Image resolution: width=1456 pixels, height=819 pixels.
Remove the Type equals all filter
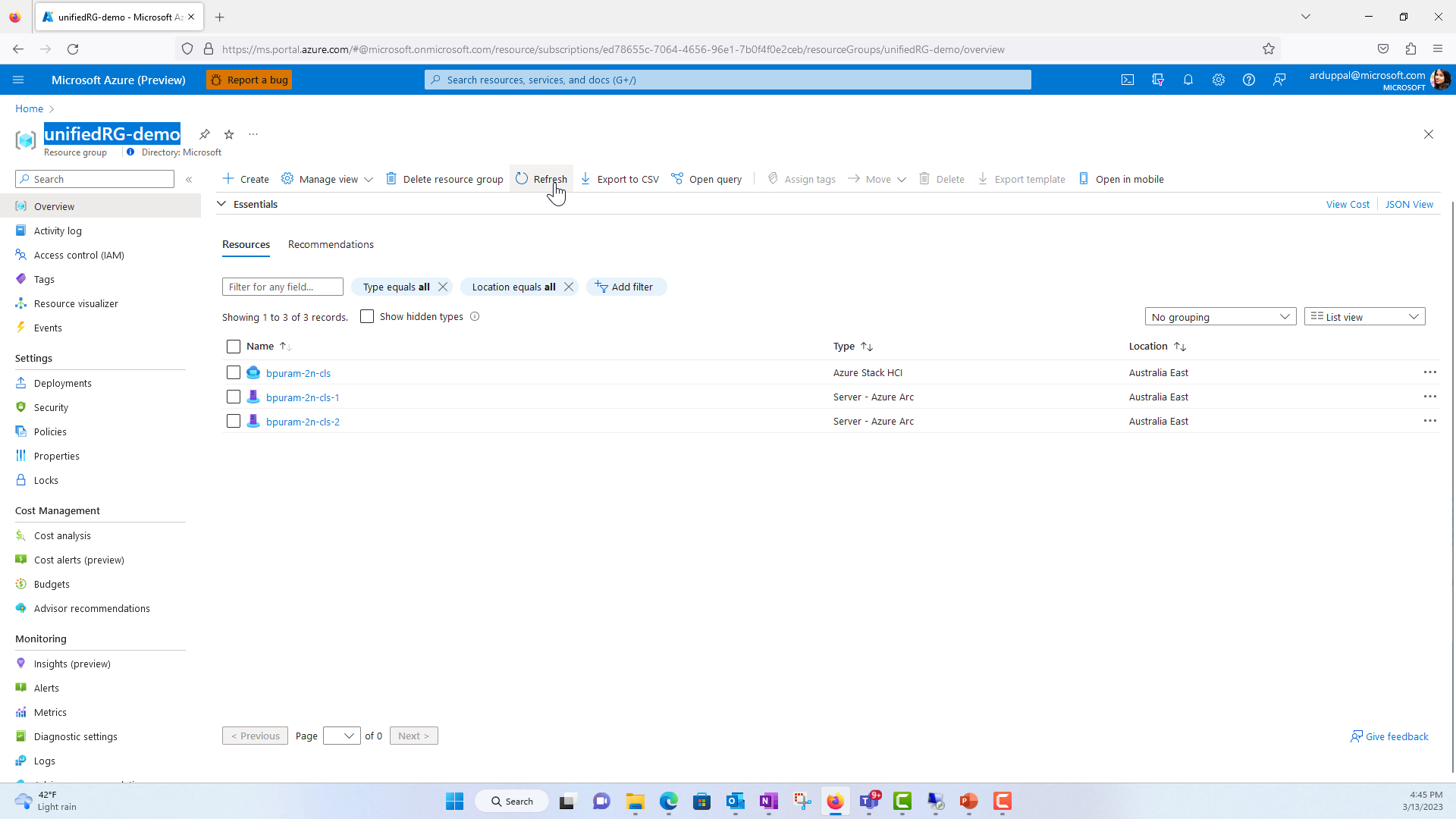(443, 287)
